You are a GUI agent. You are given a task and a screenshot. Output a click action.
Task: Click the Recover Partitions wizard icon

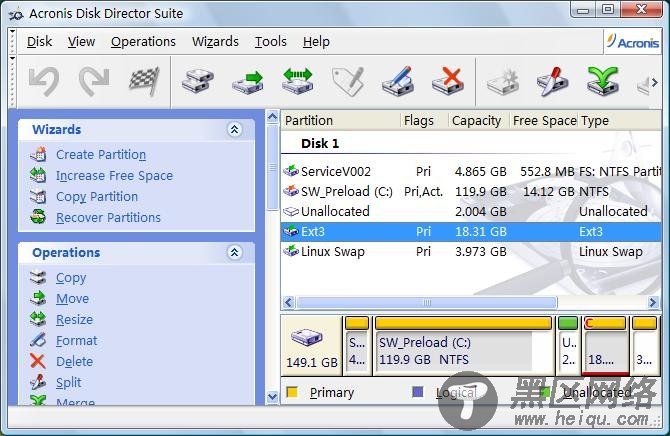point(38,217)
